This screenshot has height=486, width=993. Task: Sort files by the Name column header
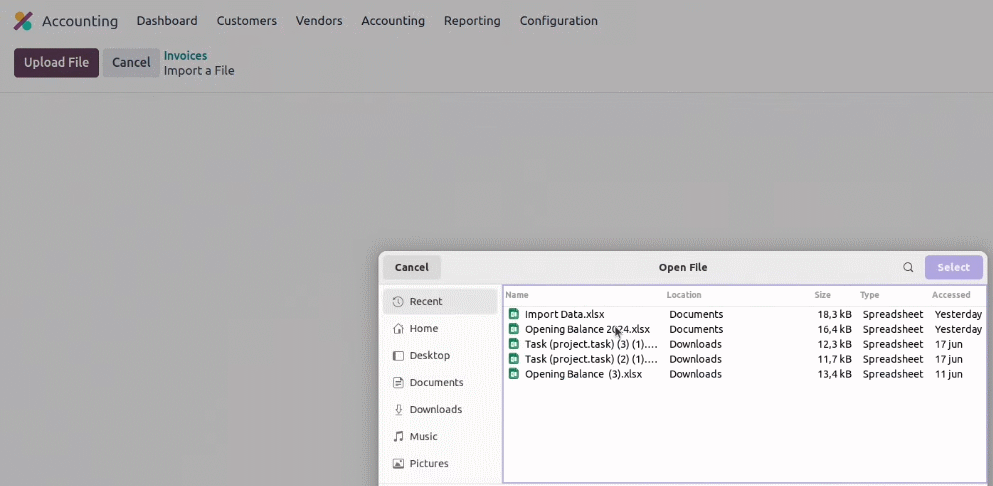517,295
